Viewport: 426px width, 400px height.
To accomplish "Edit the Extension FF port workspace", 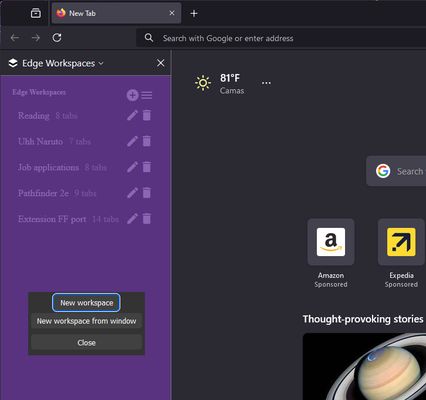I will click(132, 219).
